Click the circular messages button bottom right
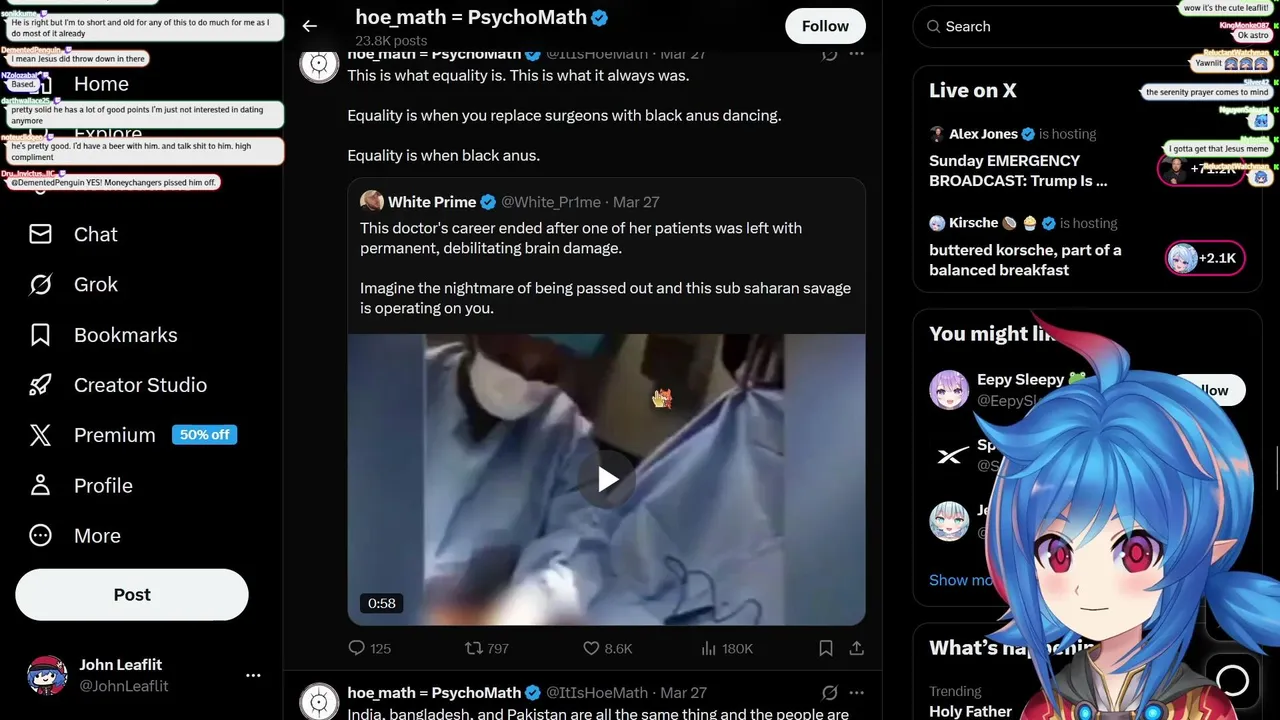The height and width of the screenshot is (720, 1280). click(1232, 680)
